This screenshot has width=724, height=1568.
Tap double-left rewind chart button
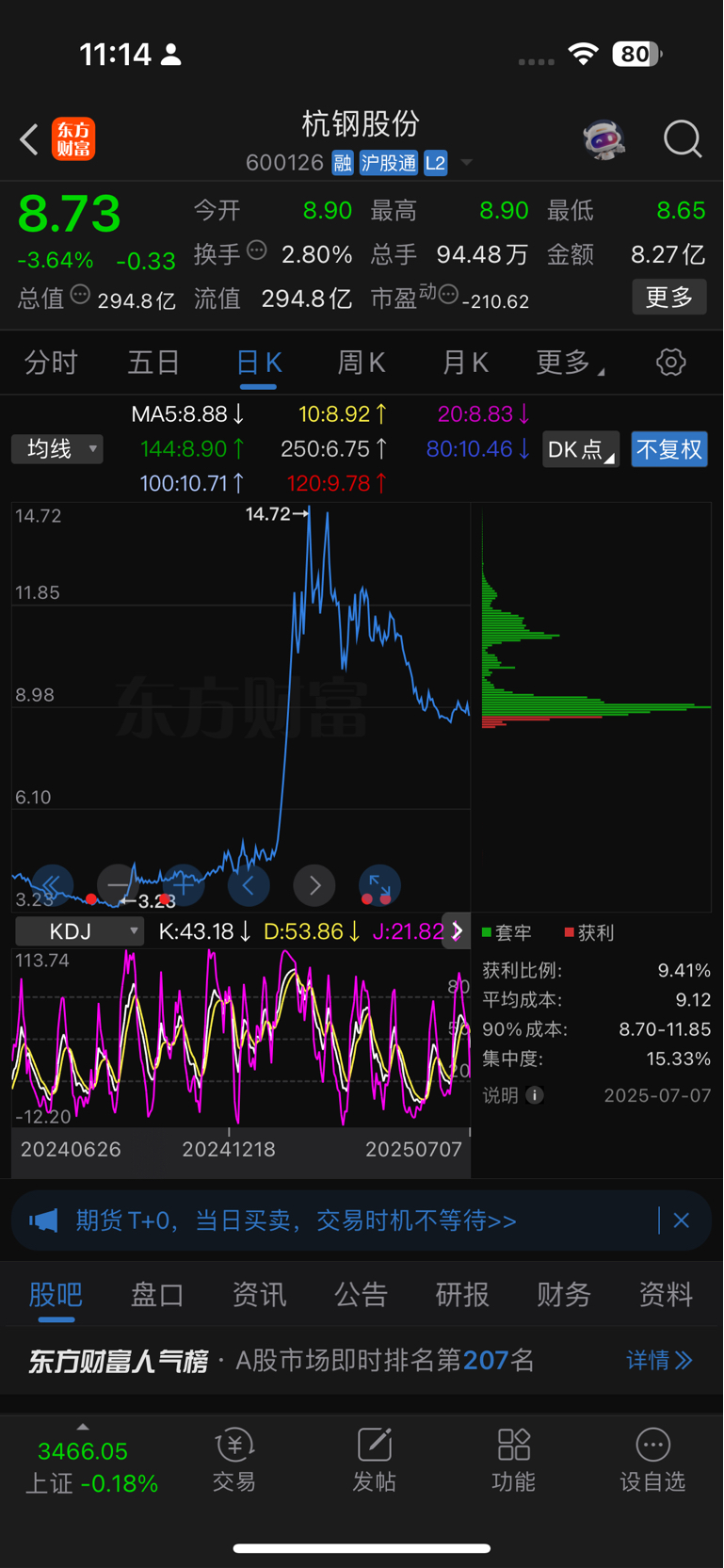(52, 885)
